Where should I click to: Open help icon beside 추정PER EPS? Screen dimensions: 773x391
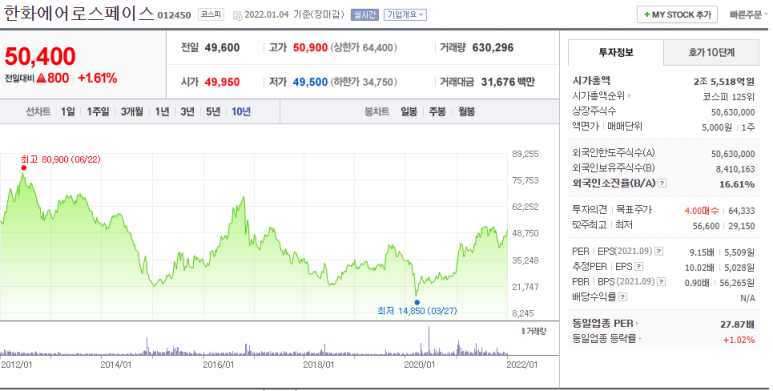click(638, 267)
